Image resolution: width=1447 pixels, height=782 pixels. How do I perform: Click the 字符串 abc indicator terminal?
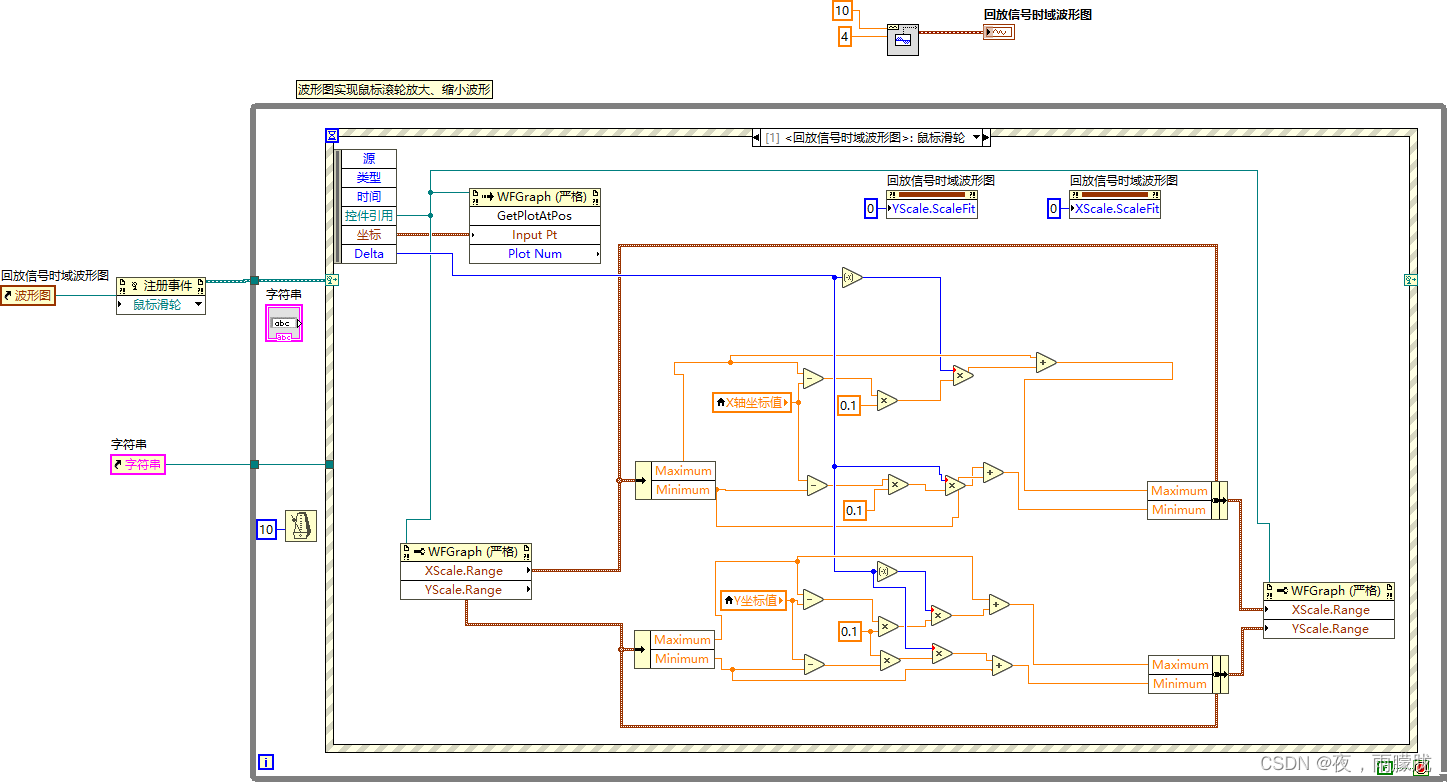click(x=284, y=323)
